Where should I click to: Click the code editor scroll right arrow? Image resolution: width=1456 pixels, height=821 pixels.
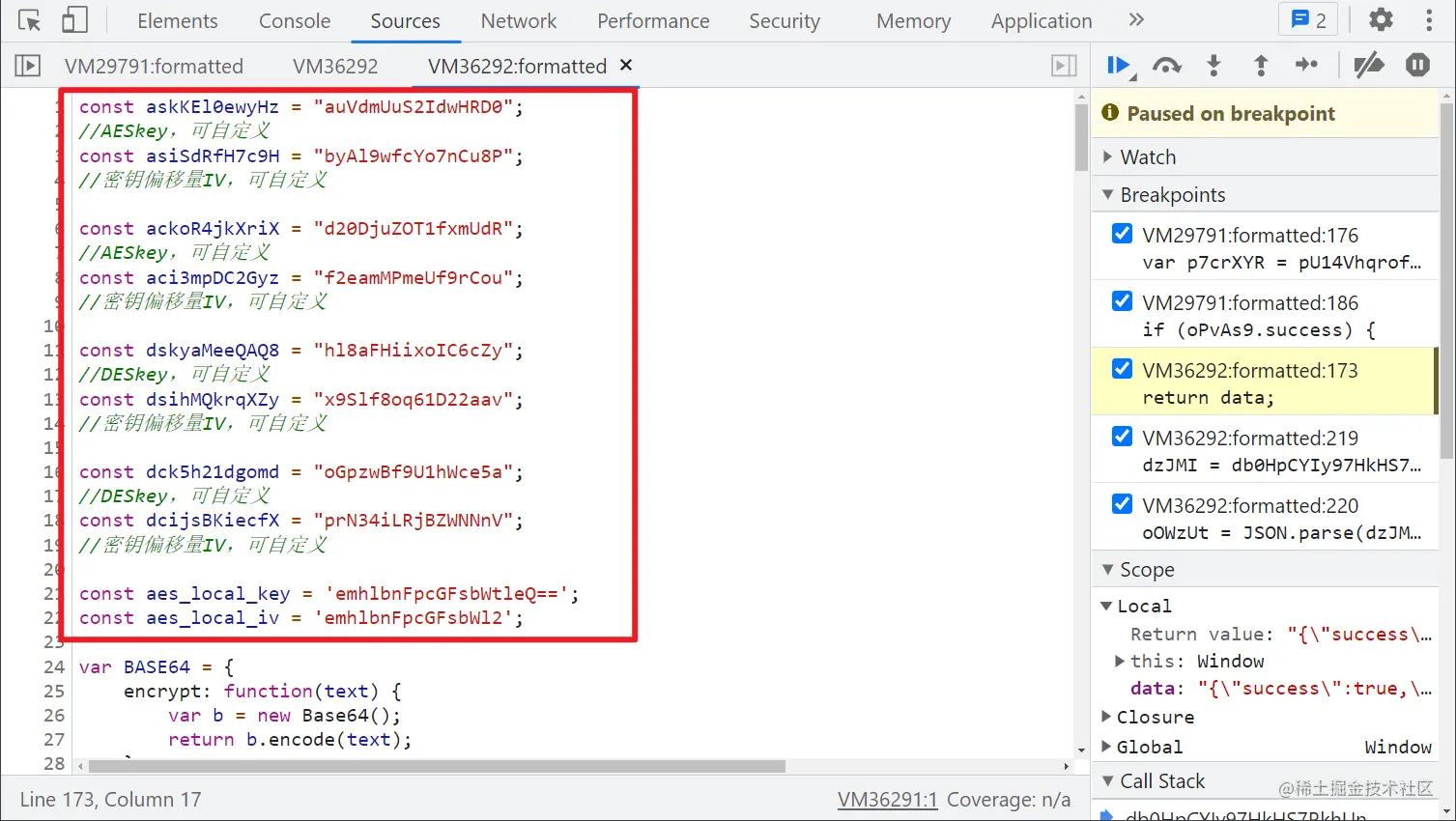pos(1066,766)
